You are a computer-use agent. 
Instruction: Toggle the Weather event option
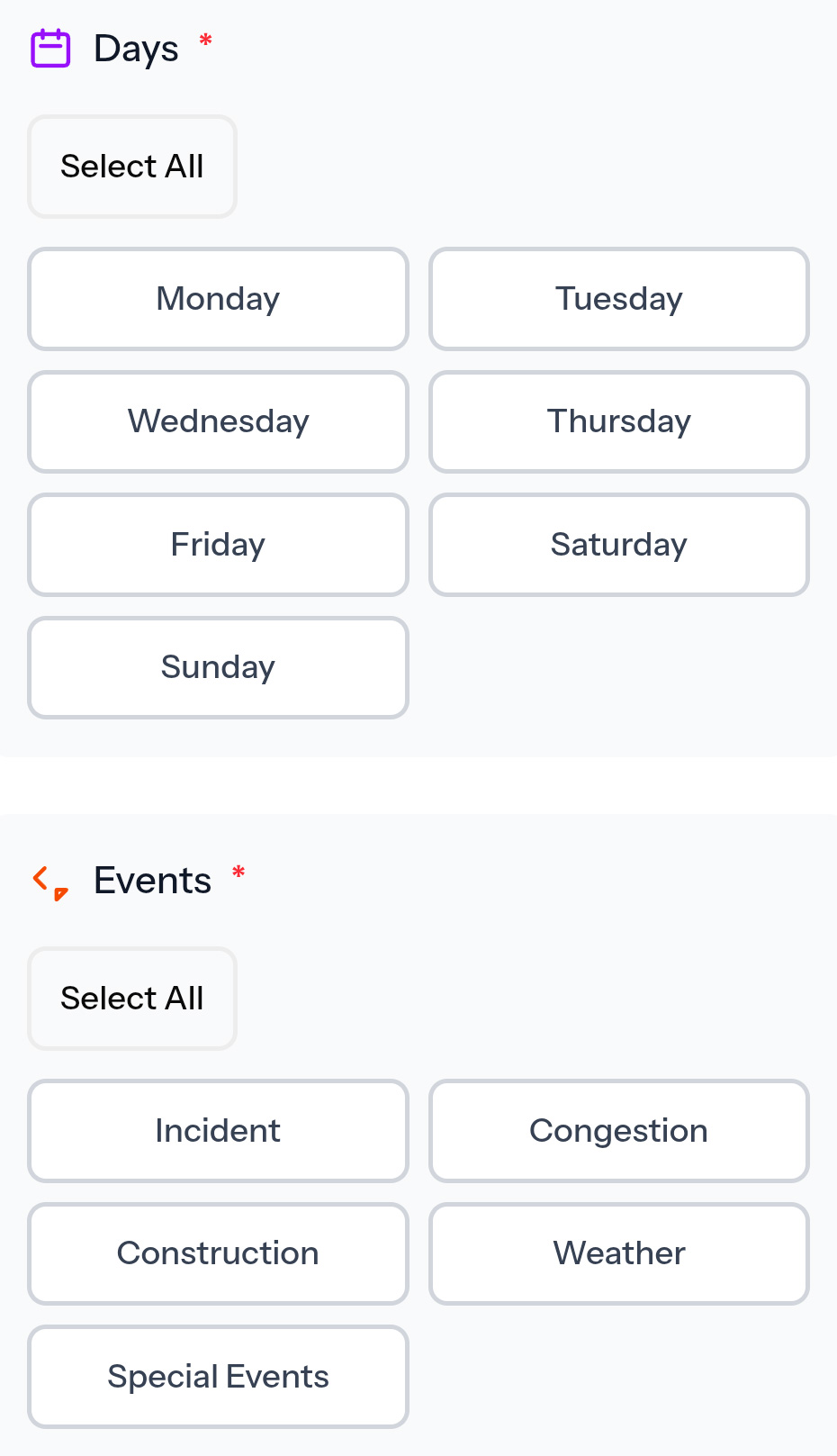pyautogui.click(x=619, y=1253)
